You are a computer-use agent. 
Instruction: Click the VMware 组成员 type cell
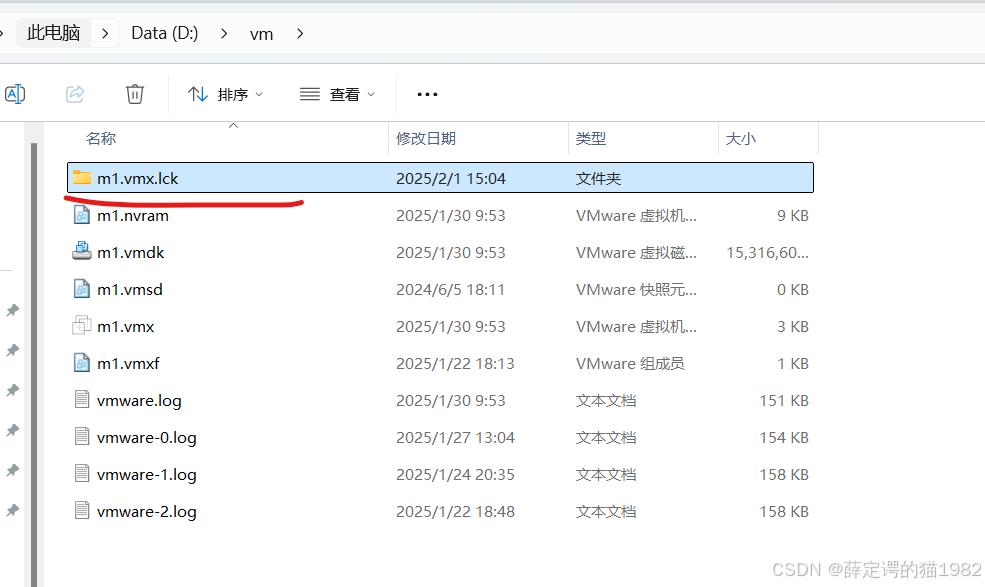[x=629, y=363]
